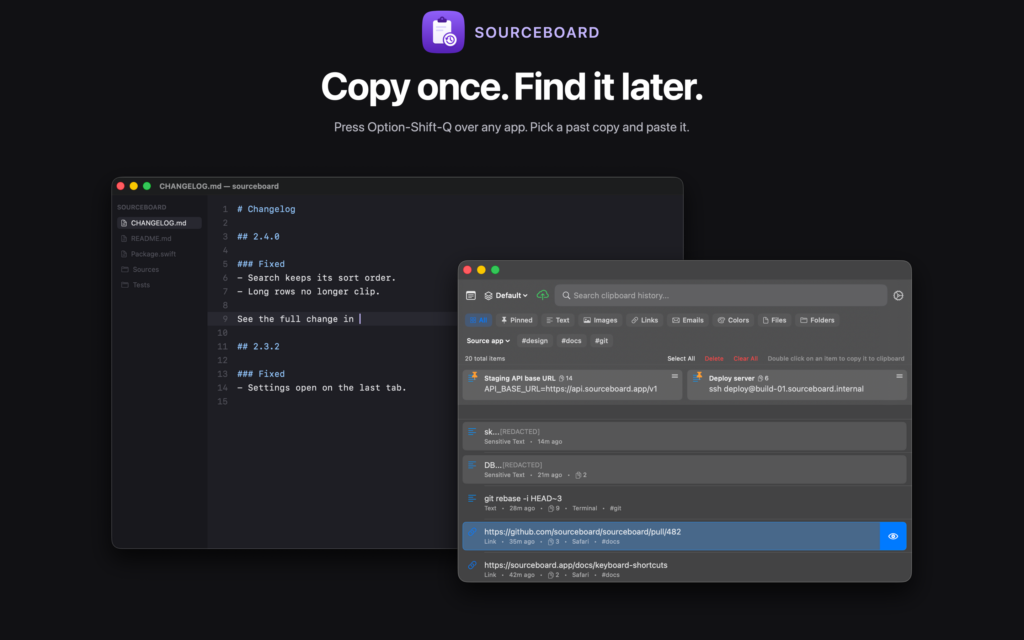Click the '## 2.3.2' line in editor
The height and width of the screenshot is (640, 1024).
pos(258,346)
